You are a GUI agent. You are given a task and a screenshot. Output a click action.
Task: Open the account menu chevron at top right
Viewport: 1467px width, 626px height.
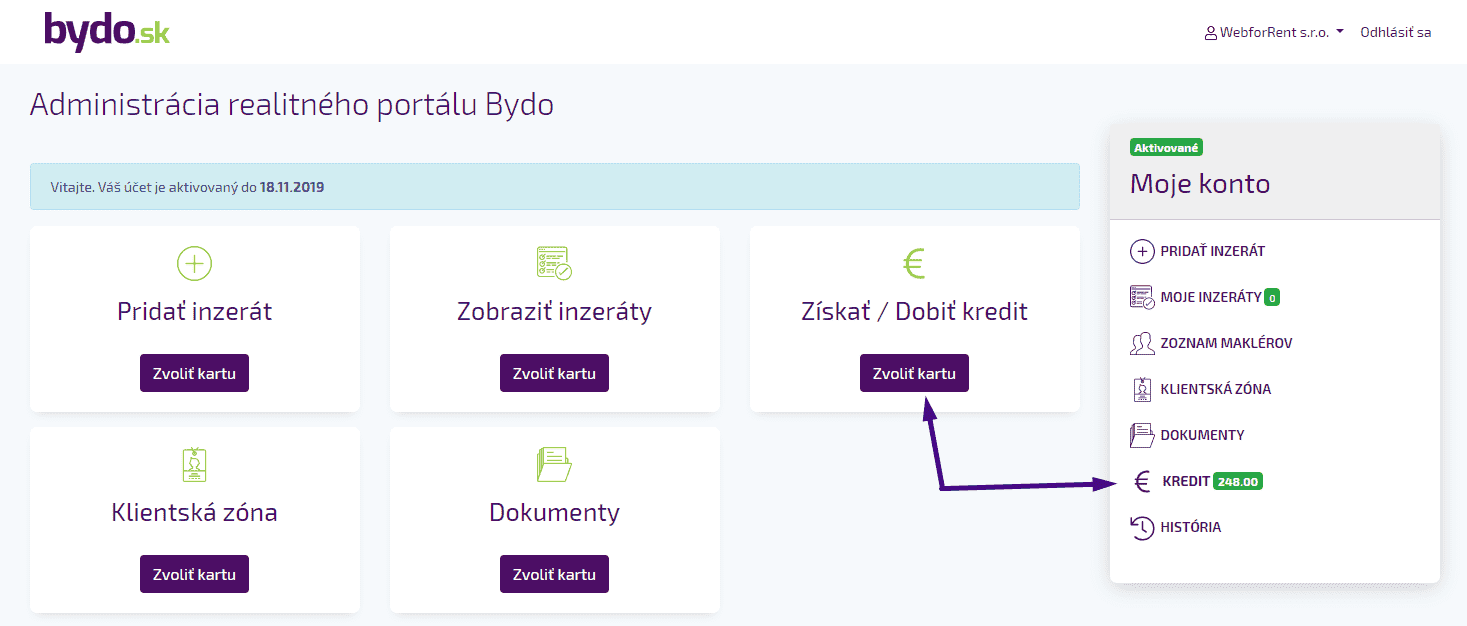pyautogui.click(x=1339, y=31)
